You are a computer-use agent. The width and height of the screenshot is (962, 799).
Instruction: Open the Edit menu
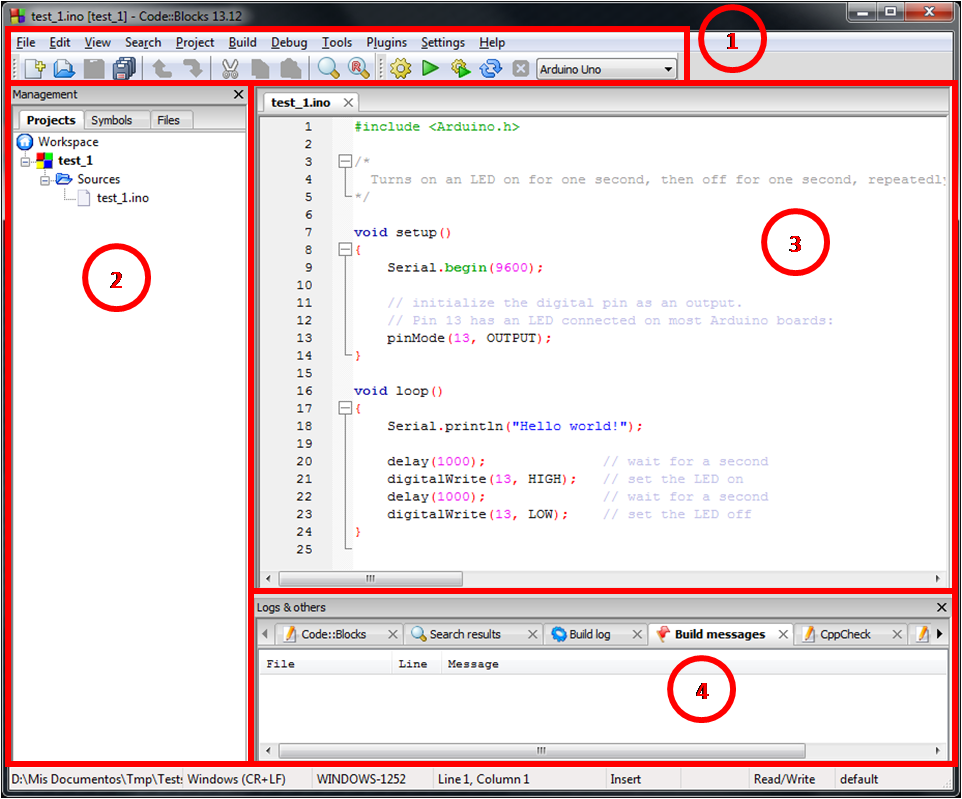tap(60, 42)
